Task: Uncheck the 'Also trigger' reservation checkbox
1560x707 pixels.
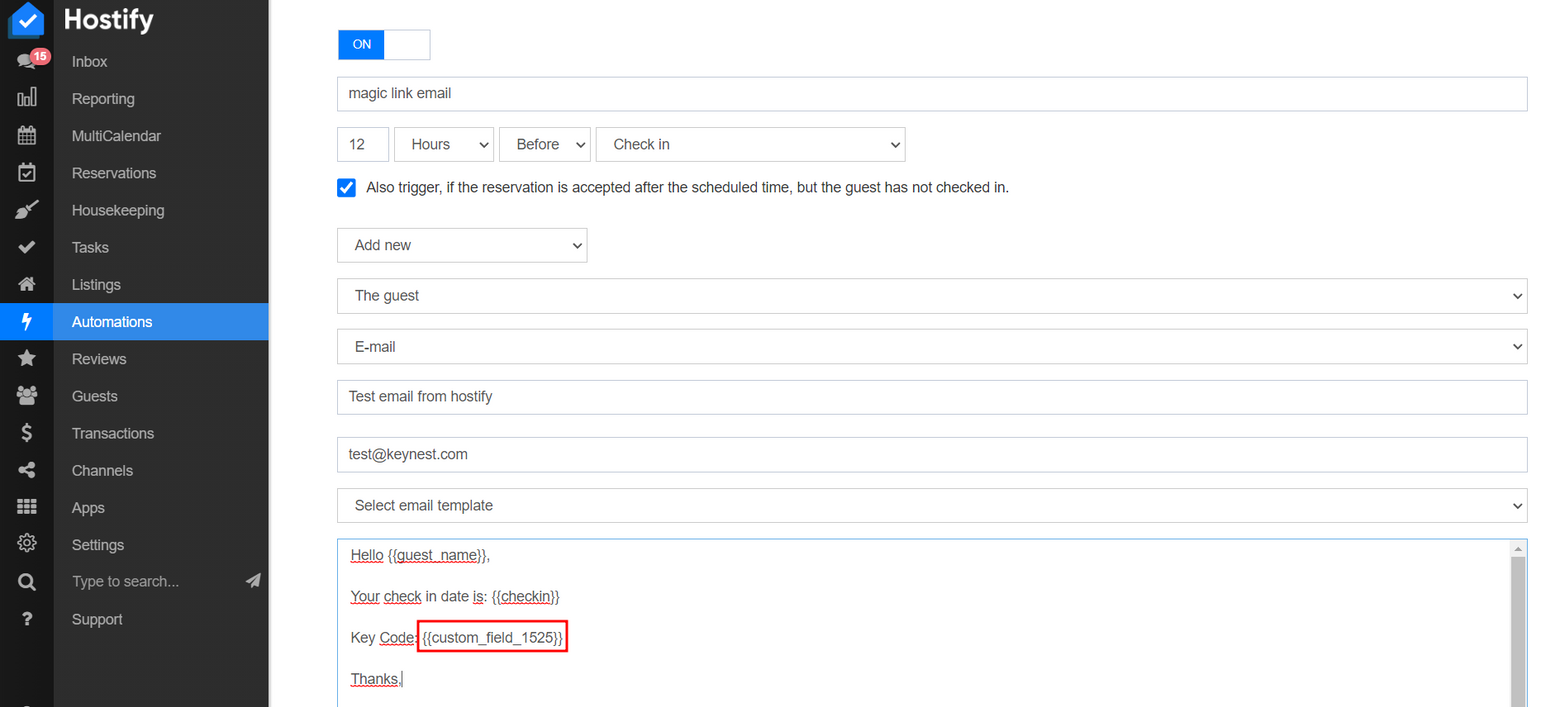Action: pyautogui.click(x=345, y=187)
